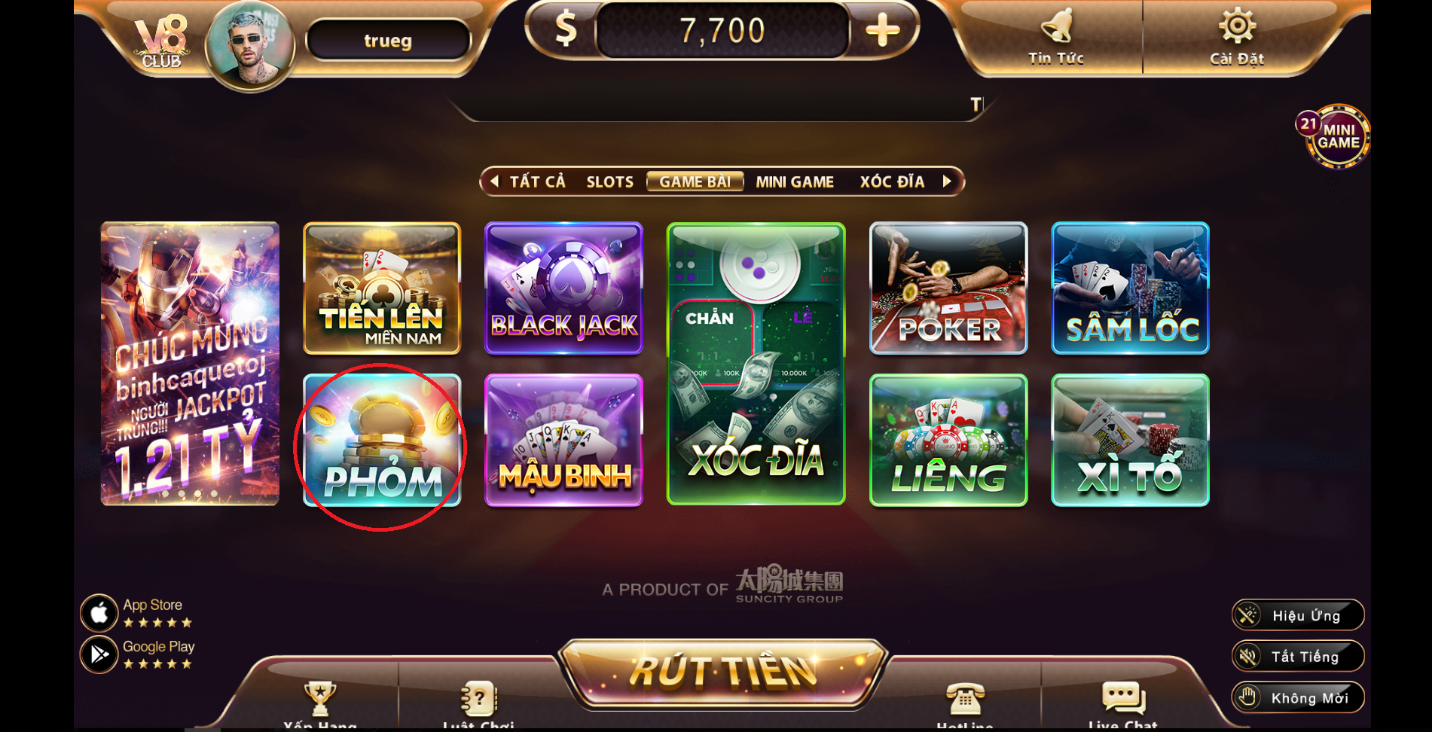Screen dimensions: 1432x732
Task: Open the Tin Tức bell icon
Action: [x=1056, y=25]
